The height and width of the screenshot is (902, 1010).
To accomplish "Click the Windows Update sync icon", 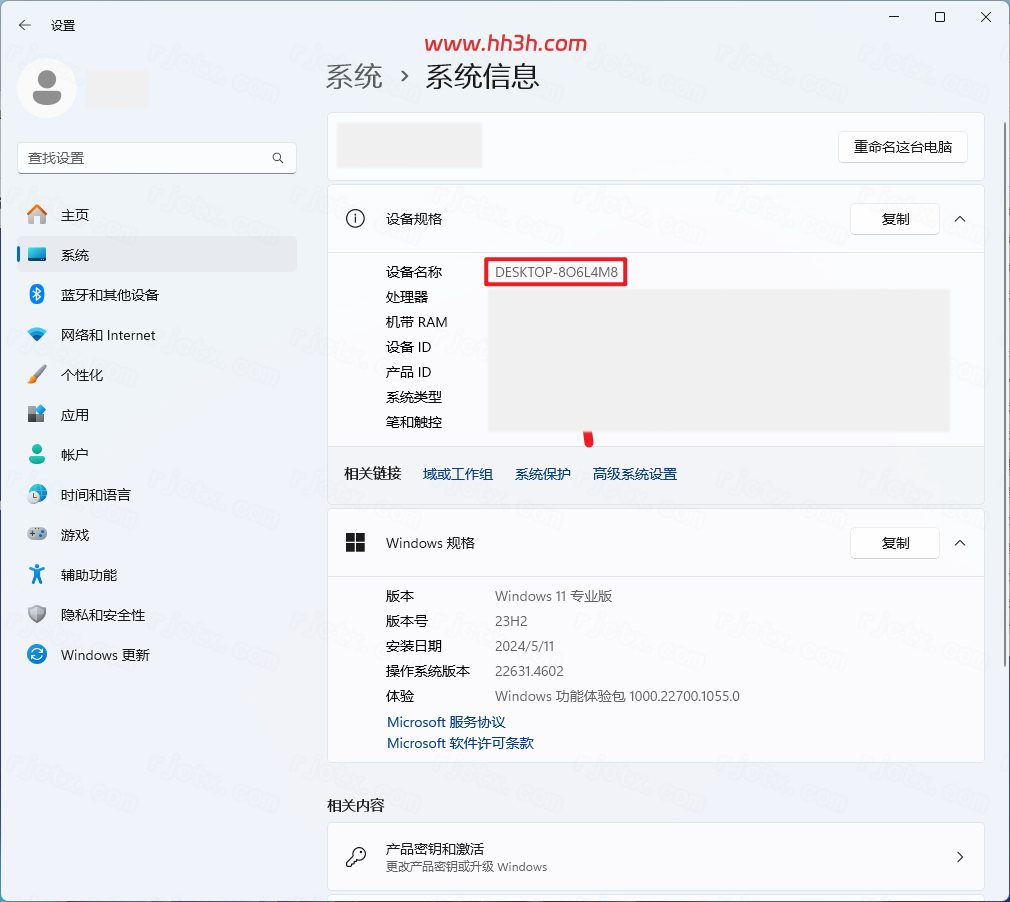I will click(x=37, y=655).
